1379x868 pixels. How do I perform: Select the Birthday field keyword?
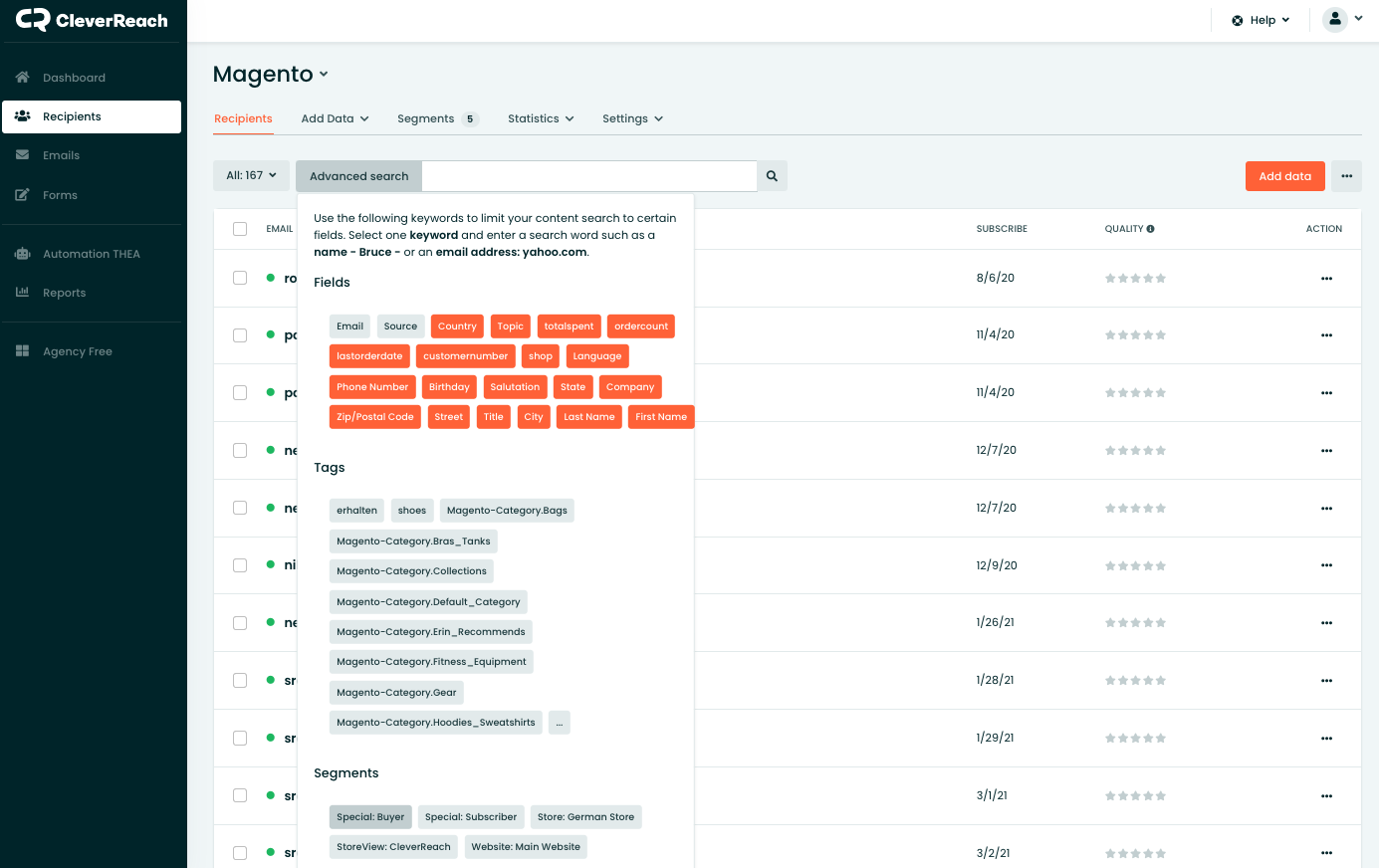point(449,387)
